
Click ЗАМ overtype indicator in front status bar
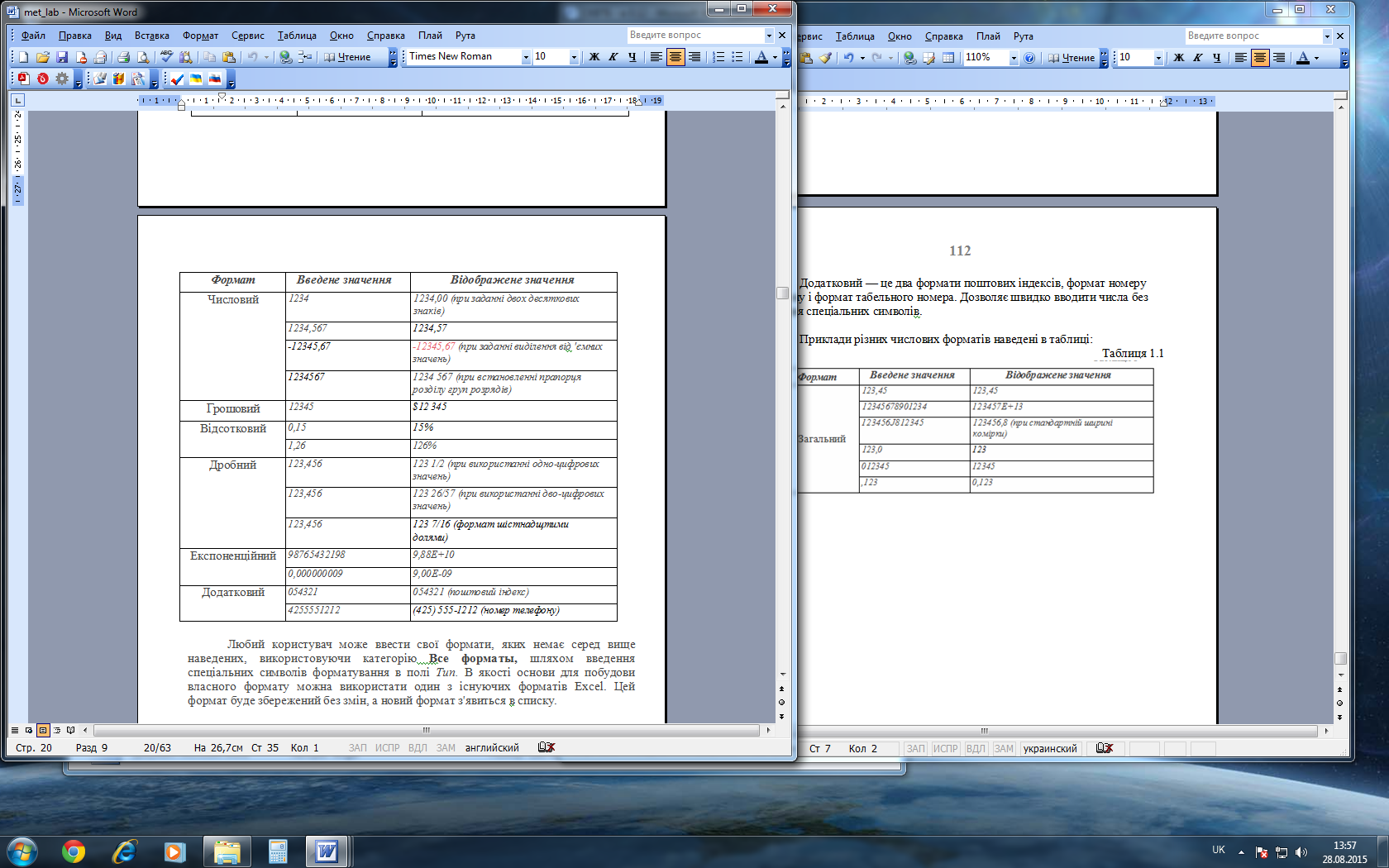click(446, 747)
